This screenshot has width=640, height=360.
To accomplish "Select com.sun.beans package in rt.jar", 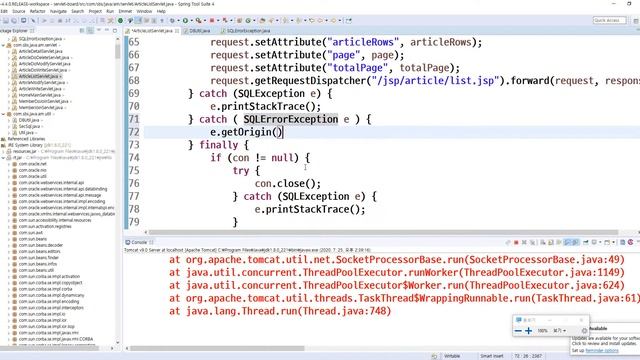I will point(32,239).
